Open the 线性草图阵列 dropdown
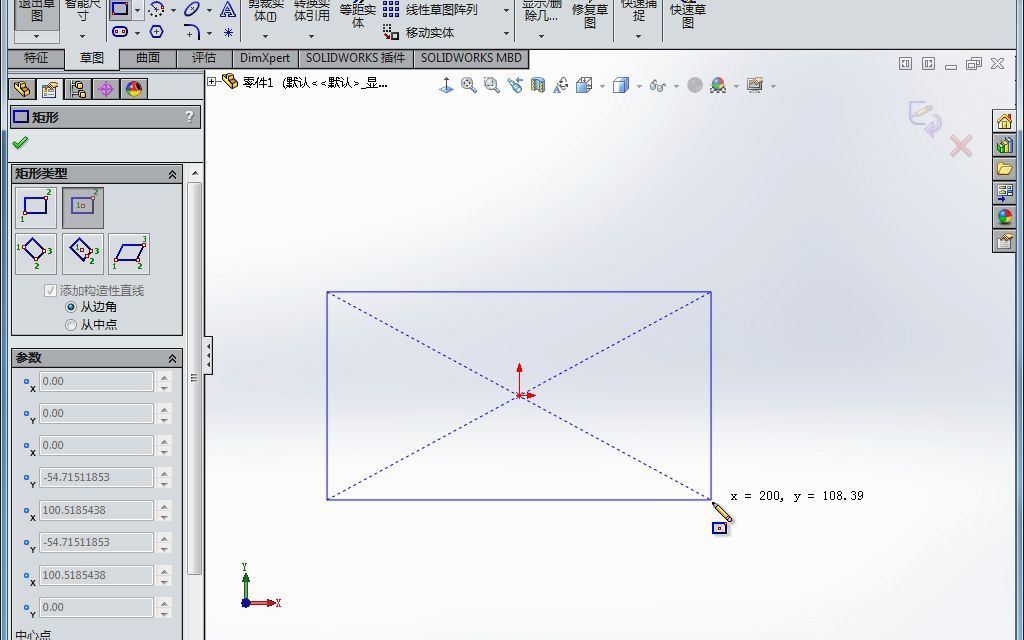This screenshot has width=1024, height=640. click(x=504, y=9)
